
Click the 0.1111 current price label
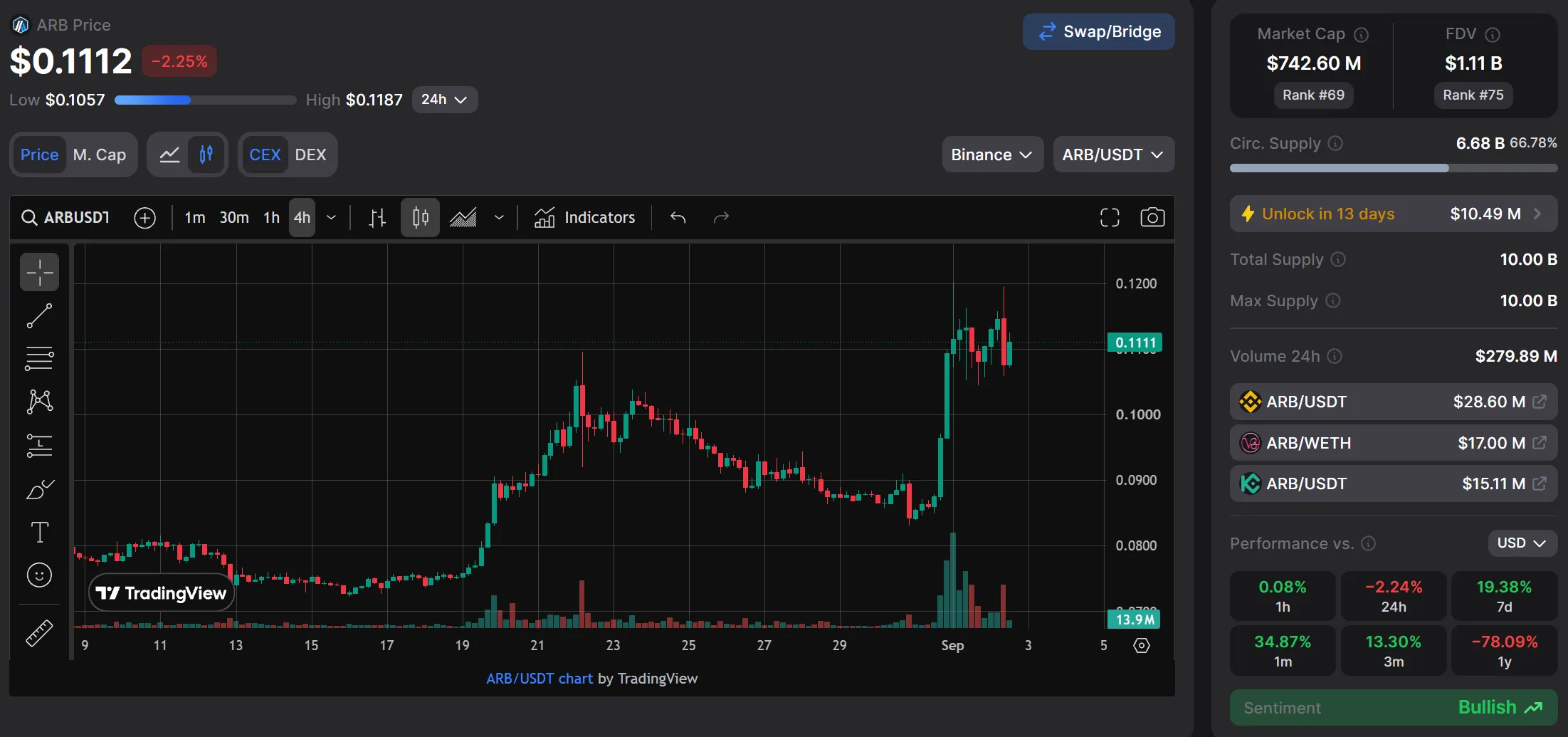click(x=1135, y=343)
